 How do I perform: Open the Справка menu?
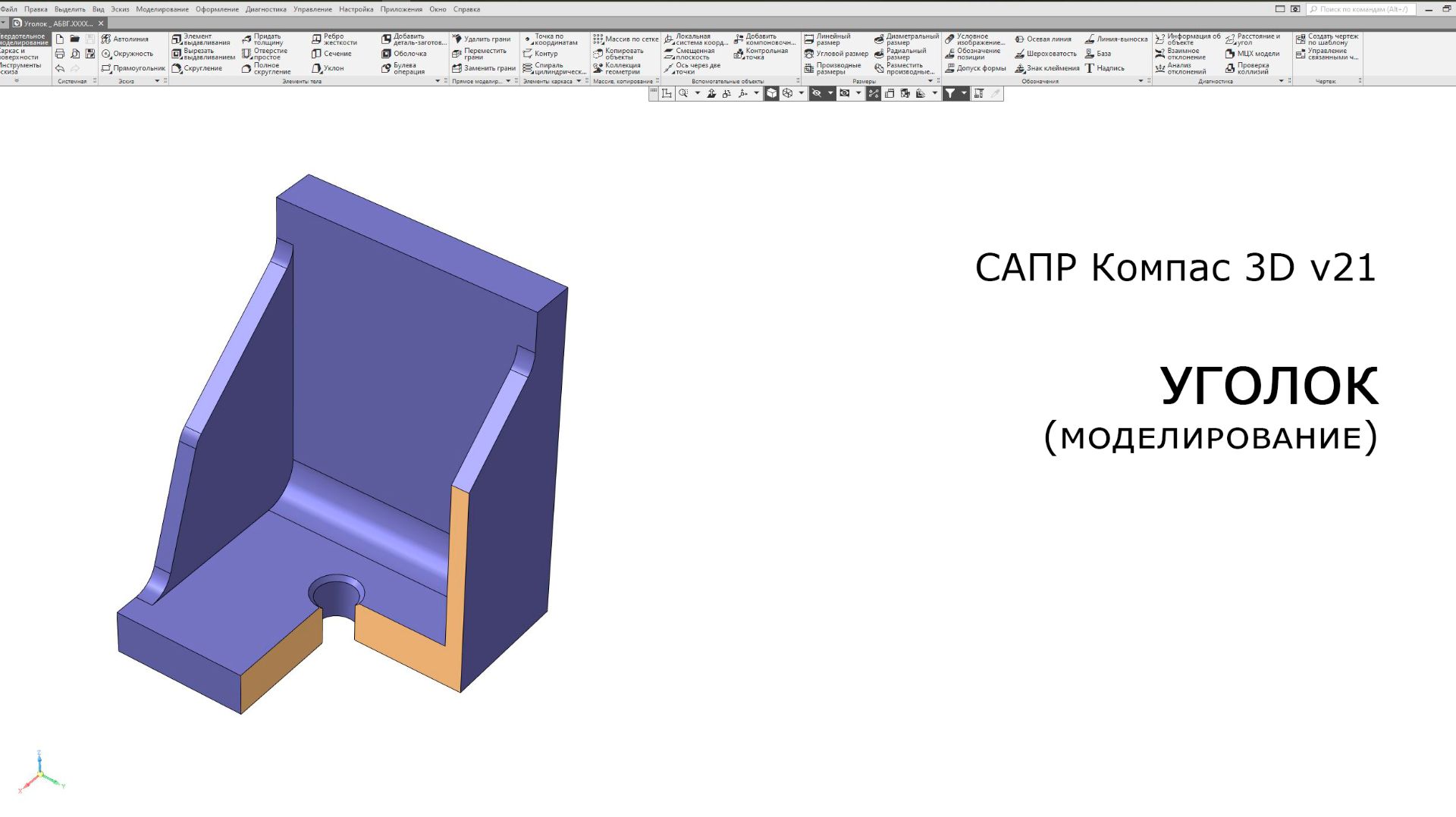click(466, 9)
